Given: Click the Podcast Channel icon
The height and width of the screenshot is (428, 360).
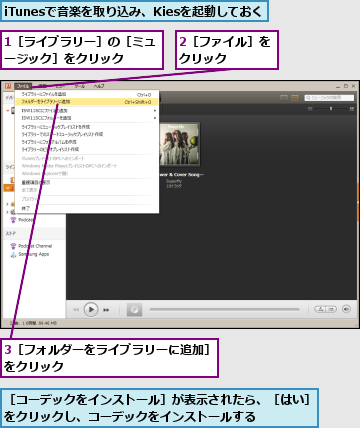Looking at the screenshot, I should (x=13, y=246).
